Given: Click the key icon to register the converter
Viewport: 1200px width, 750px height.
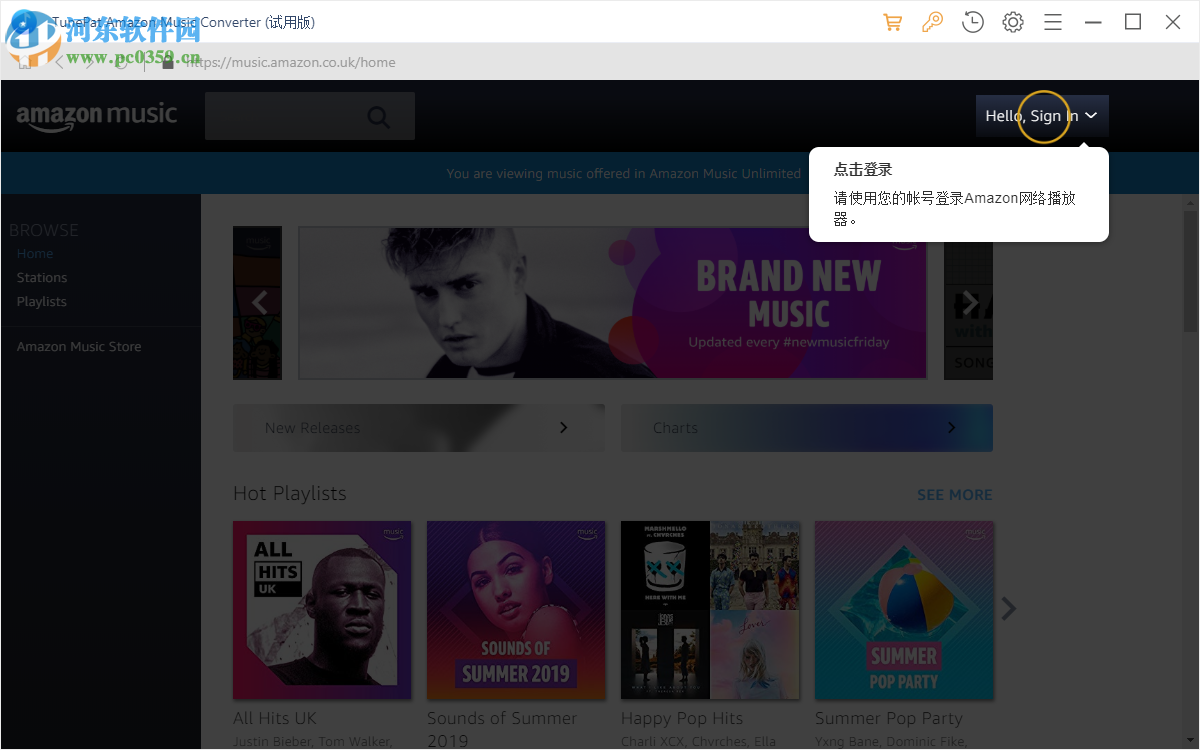Looking at the screenshot, I should [x=932, y=21].
